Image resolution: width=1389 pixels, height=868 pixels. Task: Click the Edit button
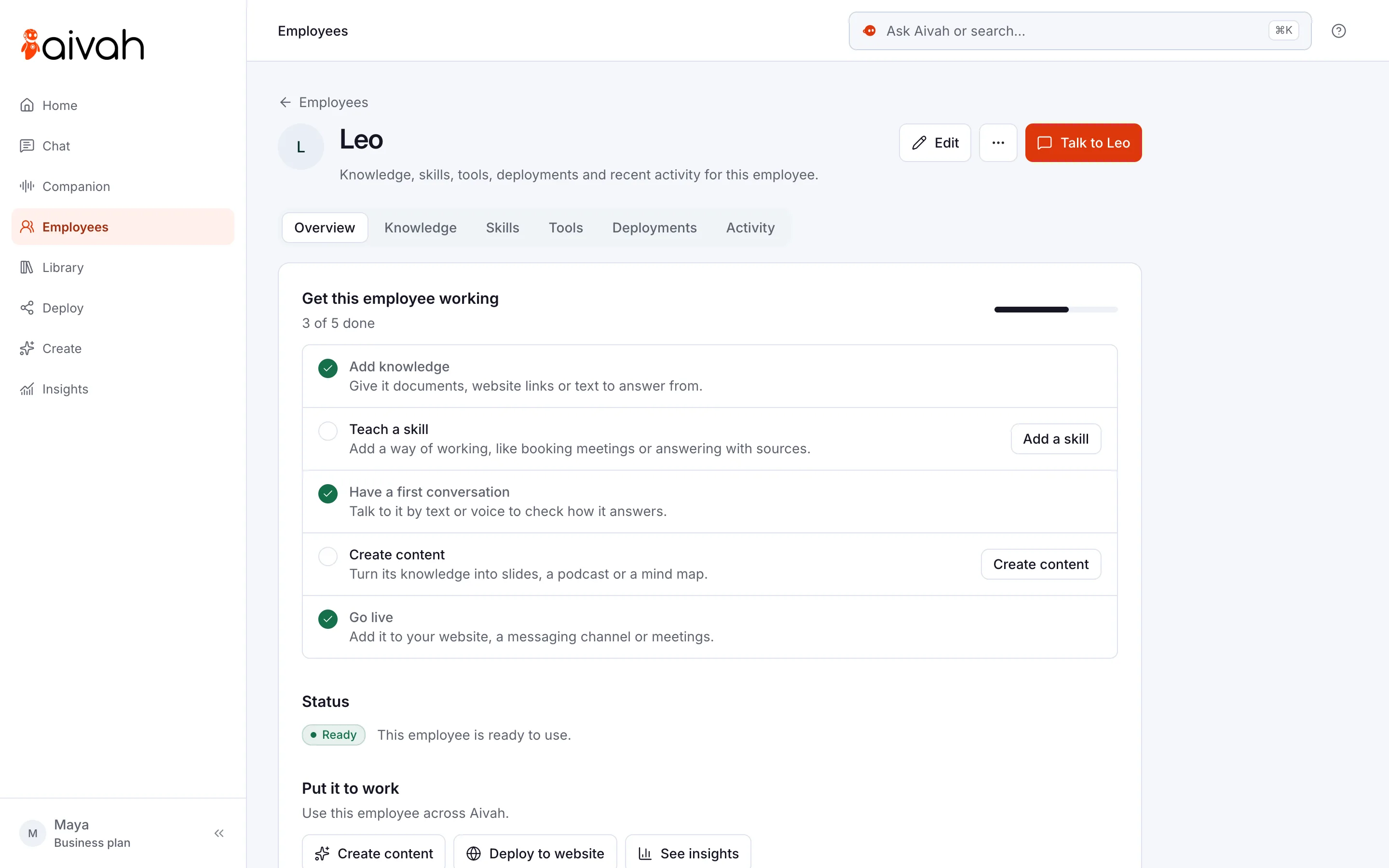tap(935, 143)
